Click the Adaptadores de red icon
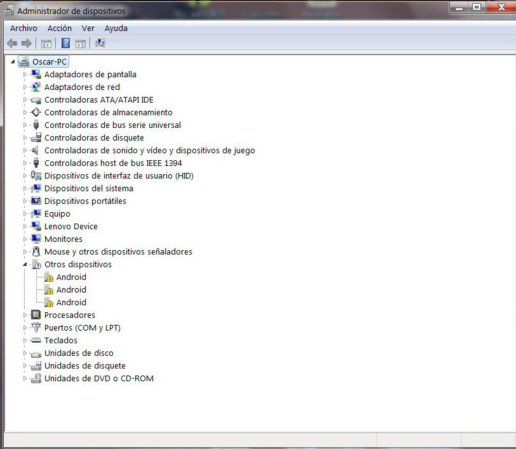This screenshot has width=516, height=449. [x=36, y=87]
